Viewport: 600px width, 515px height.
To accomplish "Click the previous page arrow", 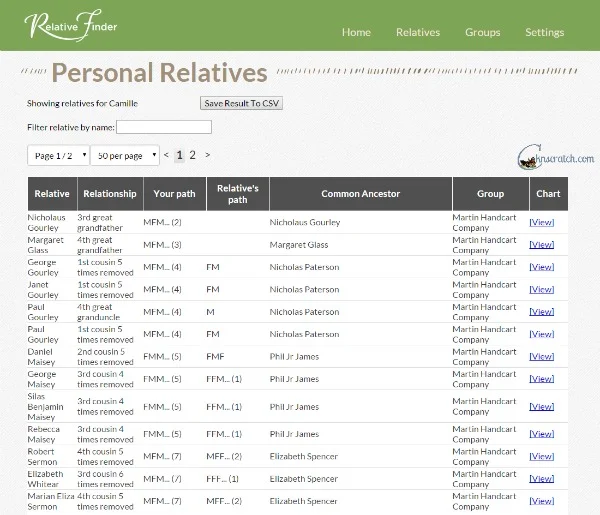I will pyautogui.click(x=166, y=155).
